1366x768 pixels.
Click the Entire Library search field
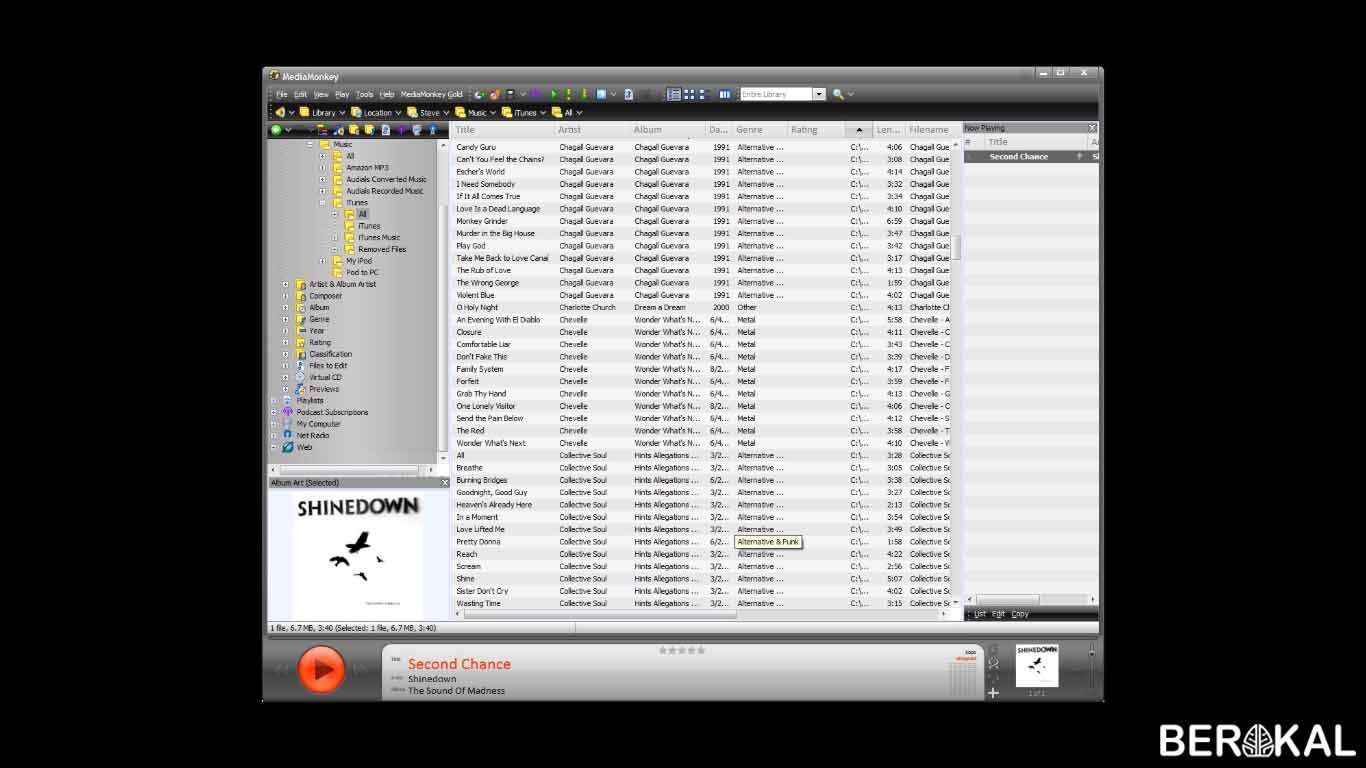pos(775,94)
